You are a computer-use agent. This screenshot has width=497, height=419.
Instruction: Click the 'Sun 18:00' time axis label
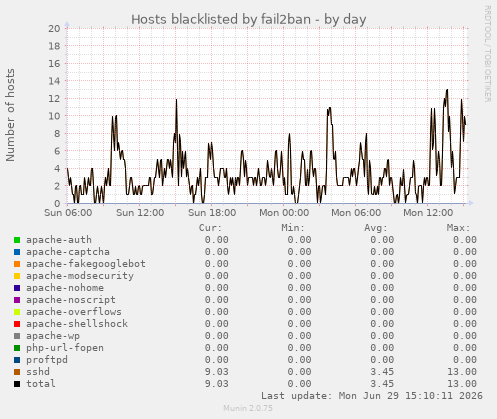[212, 213]
